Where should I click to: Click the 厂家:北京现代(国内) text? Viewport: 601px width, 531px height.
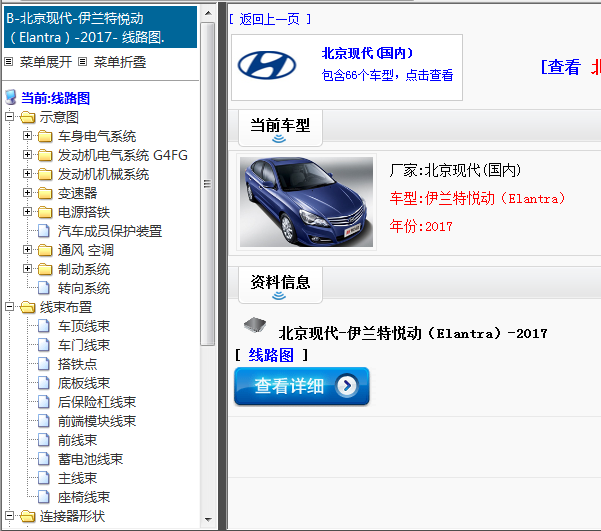(x=455, y=170)
